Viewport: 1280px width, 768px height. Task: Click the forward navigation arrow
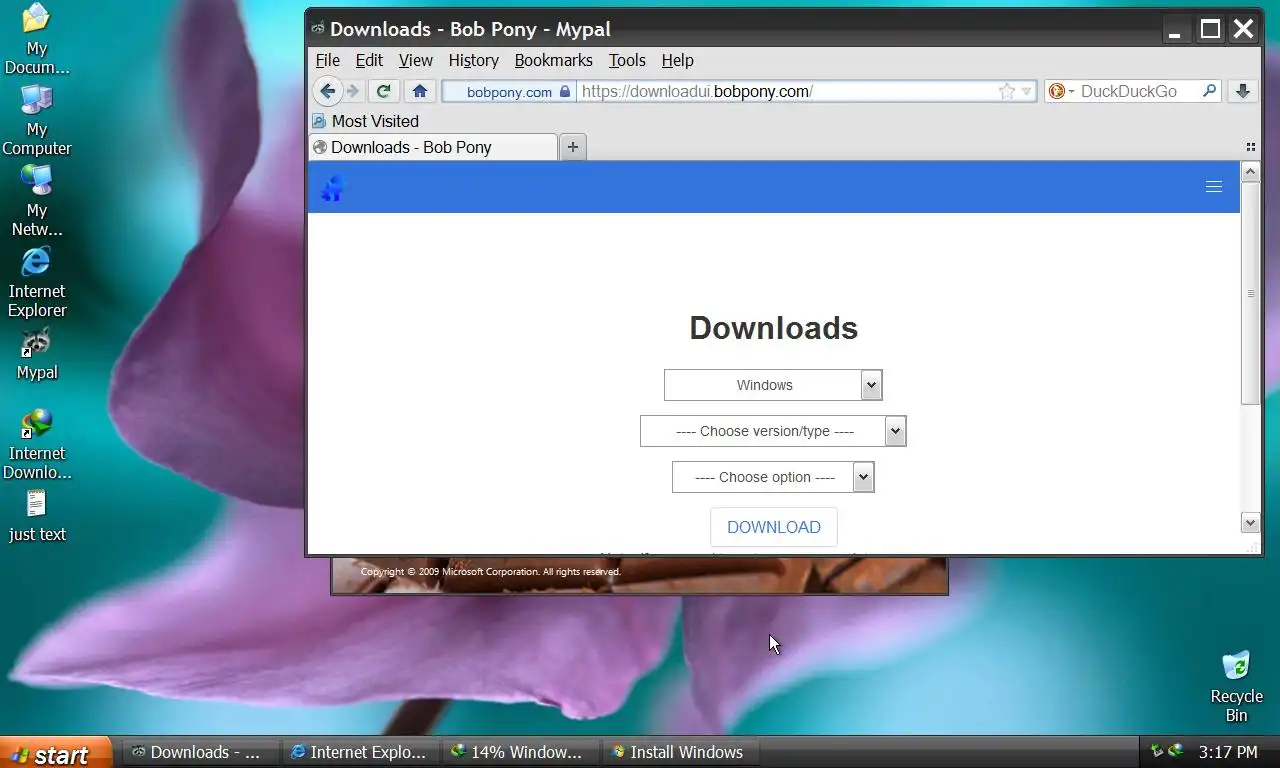(352, 91)
